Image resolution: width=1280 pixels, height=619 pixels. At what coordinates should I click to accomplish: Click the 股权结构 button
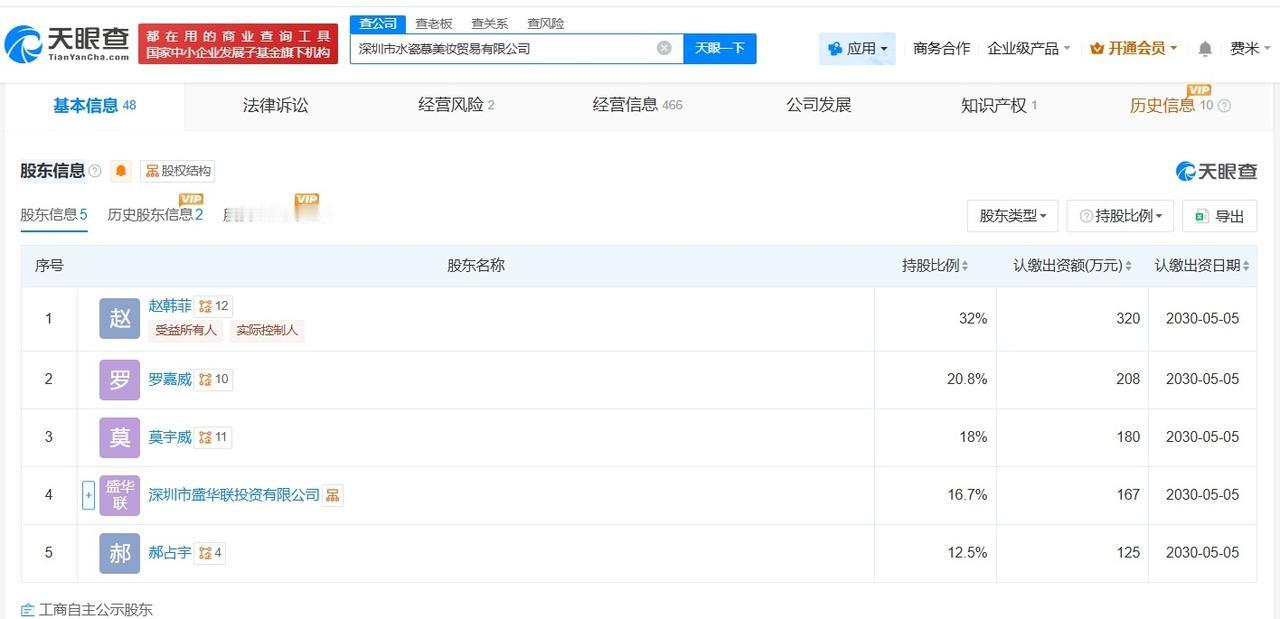(x=178, y=171)
